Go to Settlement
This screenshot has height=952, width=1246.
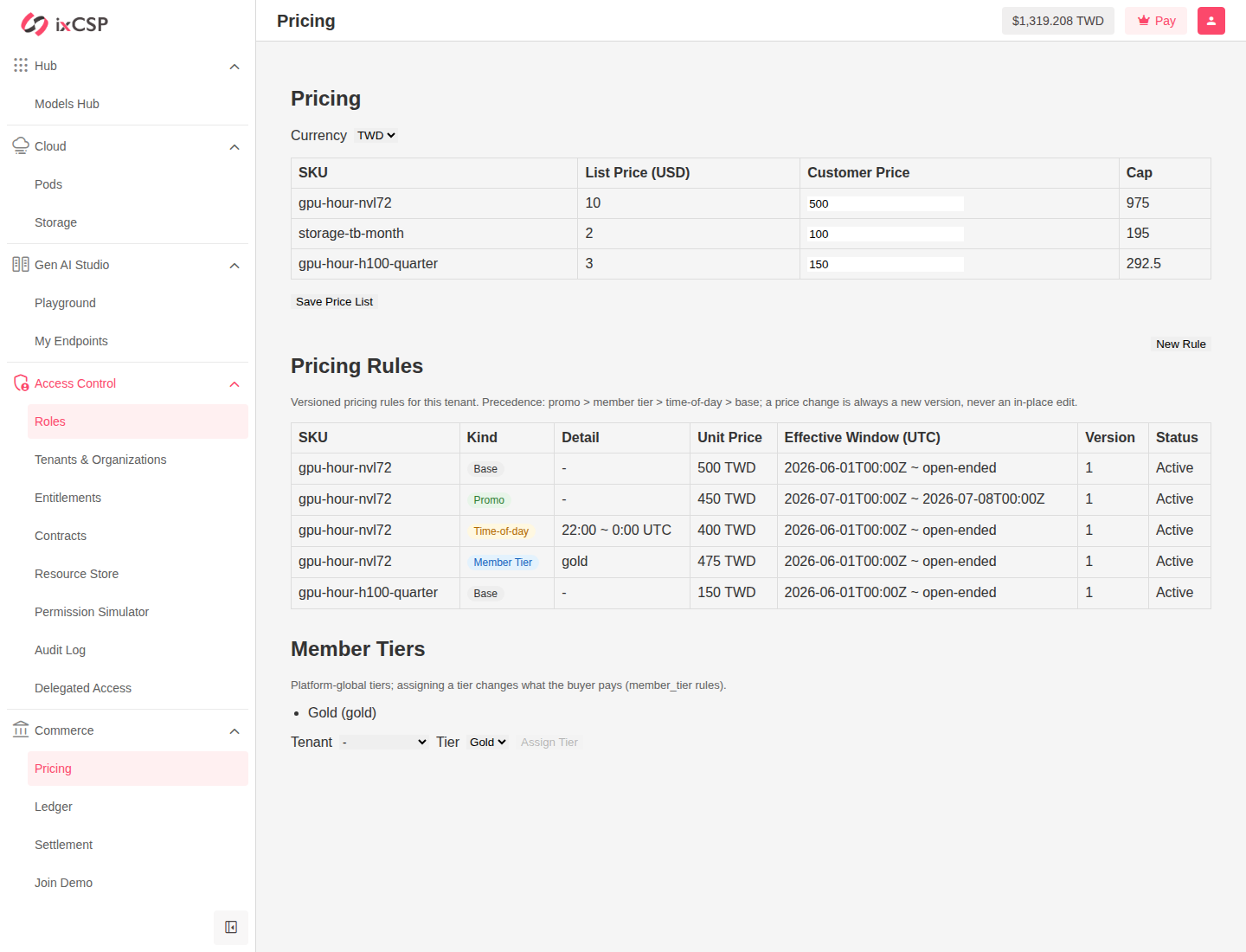(138, 845)
